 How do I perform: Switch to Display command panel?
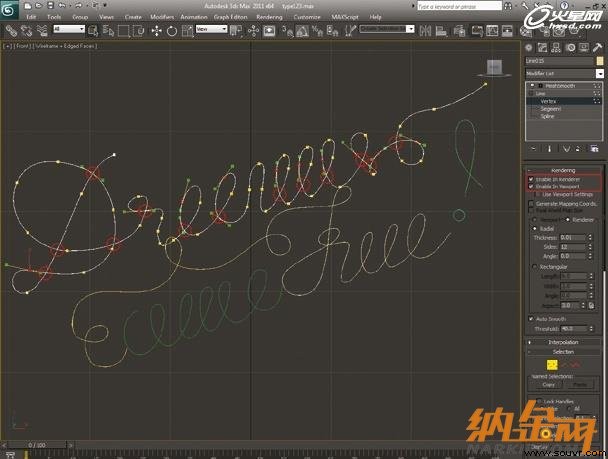coord(584,48)
